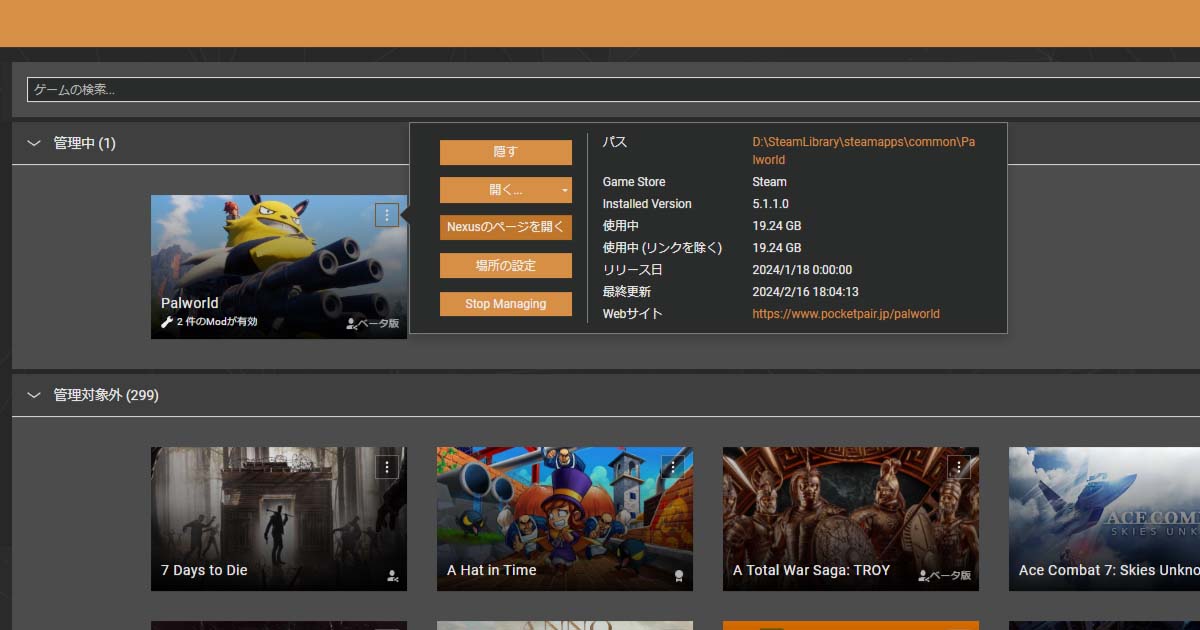Click the beta icon on A Total War Saga: TROY
The width and height of the screenshot is (1200, 630).
tap(924, 576)
